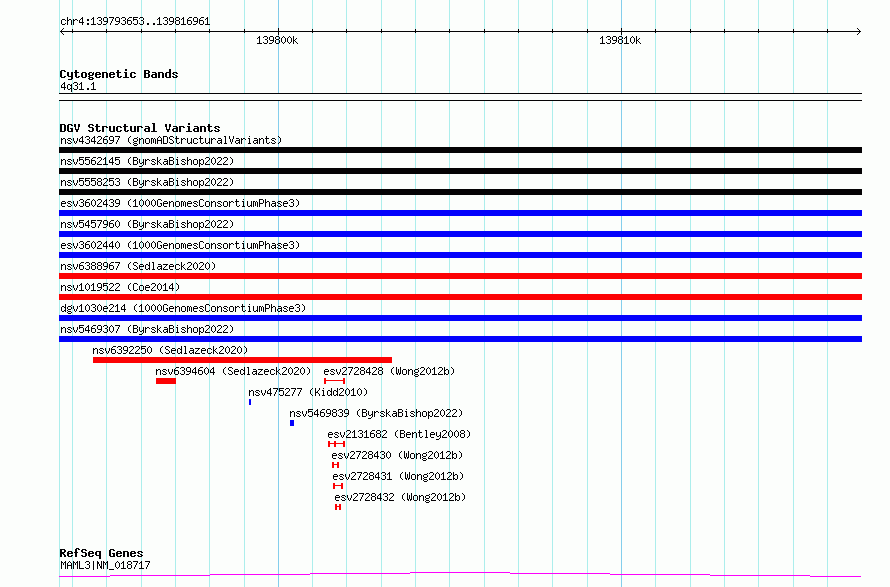Open variant esv3602440 1000GenomesConsortiumPhase3 label
This screenshot has width=890, height=587.
coord(180,245)
